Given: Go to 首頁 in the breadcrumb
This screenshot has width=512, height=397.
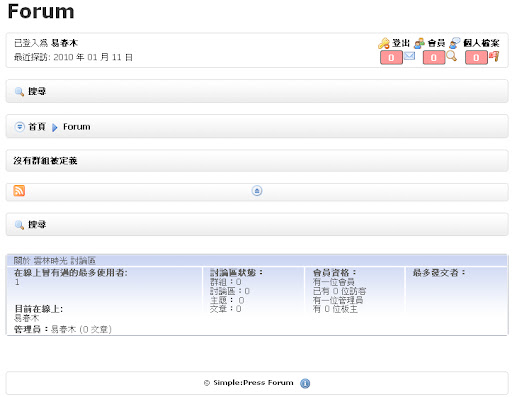Looking at the screenshot, I should (37, 127).
